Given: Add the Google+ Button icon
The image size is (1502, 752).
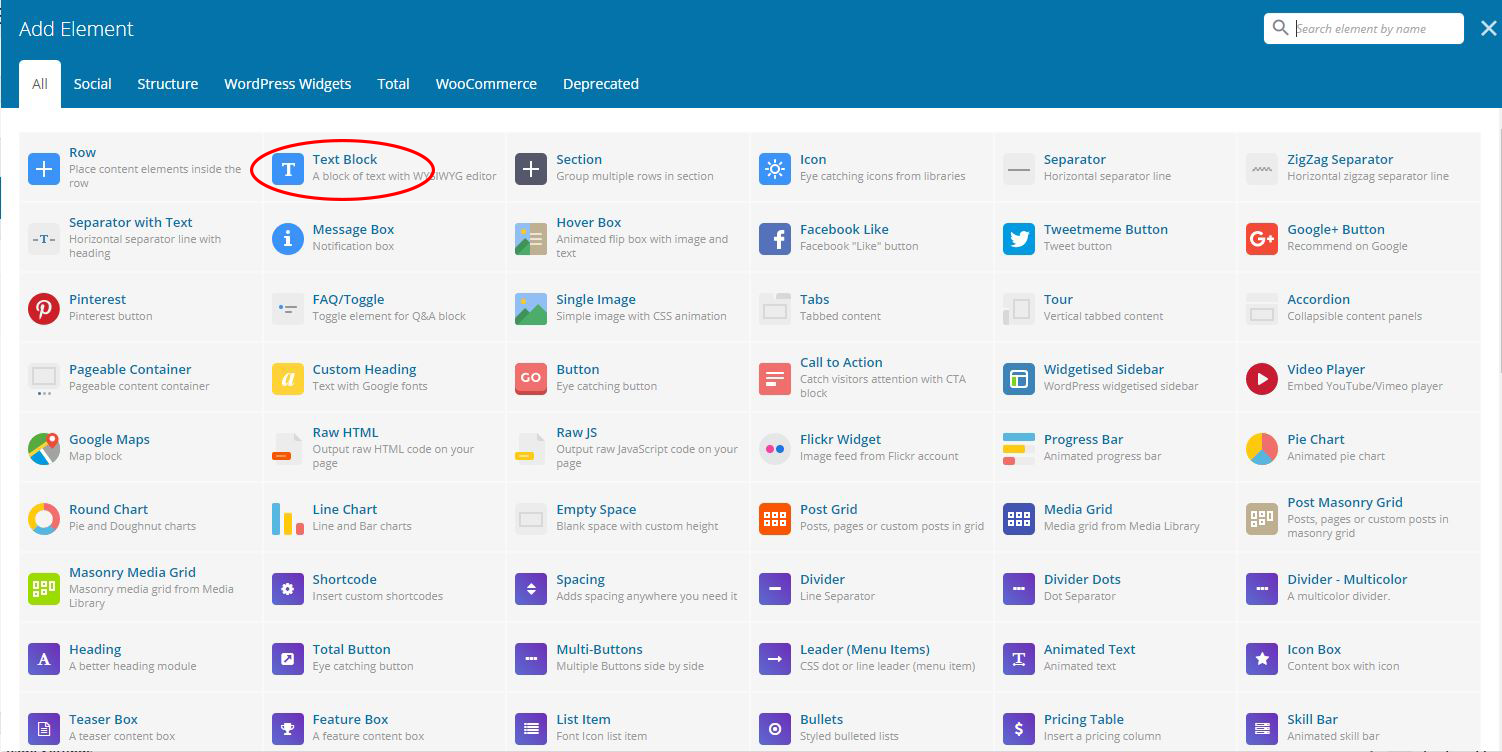Looking at the screenshot, I should (x=1262, y=239).
